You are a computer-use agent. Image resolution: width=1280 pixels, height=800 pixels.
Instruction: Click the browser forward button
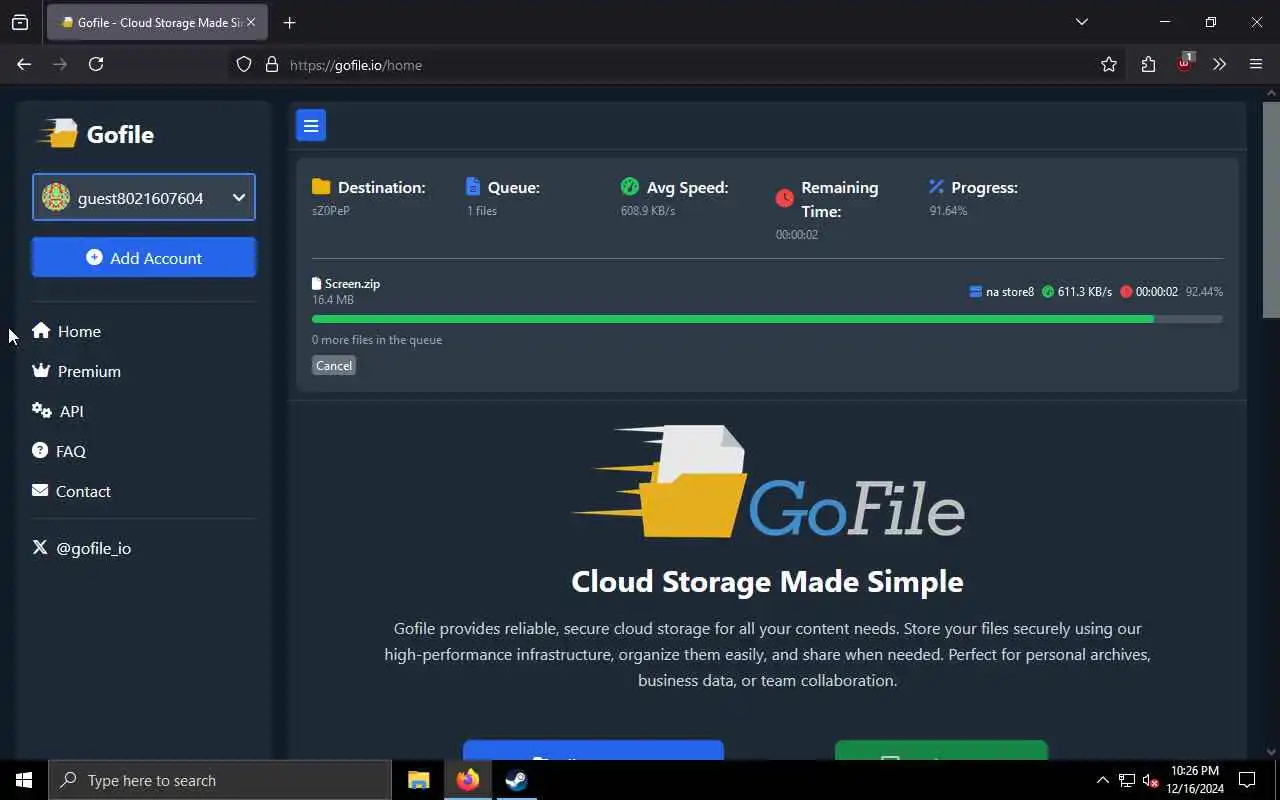pyautogui.click(x=60, y=64)
